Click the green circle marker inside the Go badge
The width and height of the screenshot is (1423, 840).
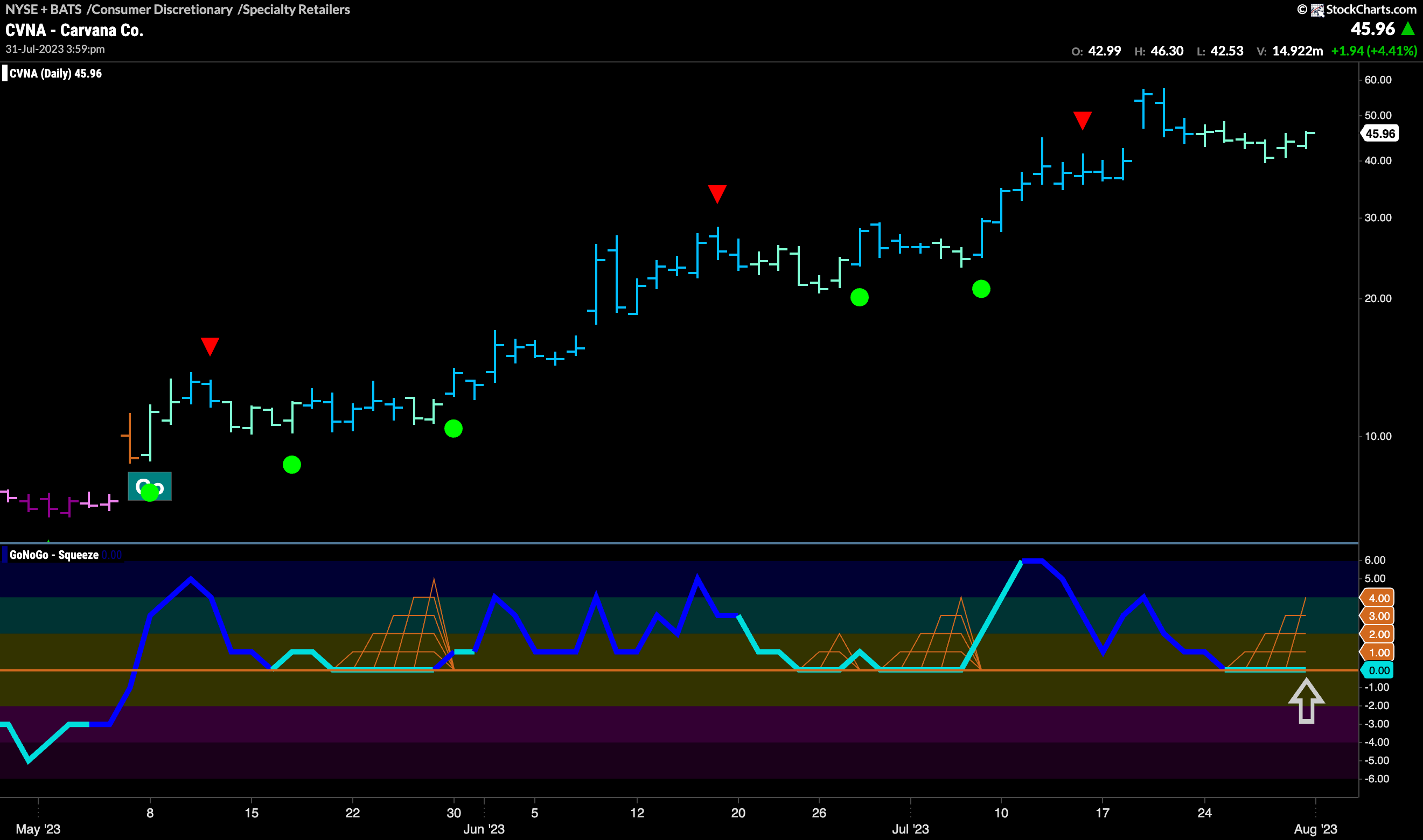pyautogui.click(x=149, y=492)
